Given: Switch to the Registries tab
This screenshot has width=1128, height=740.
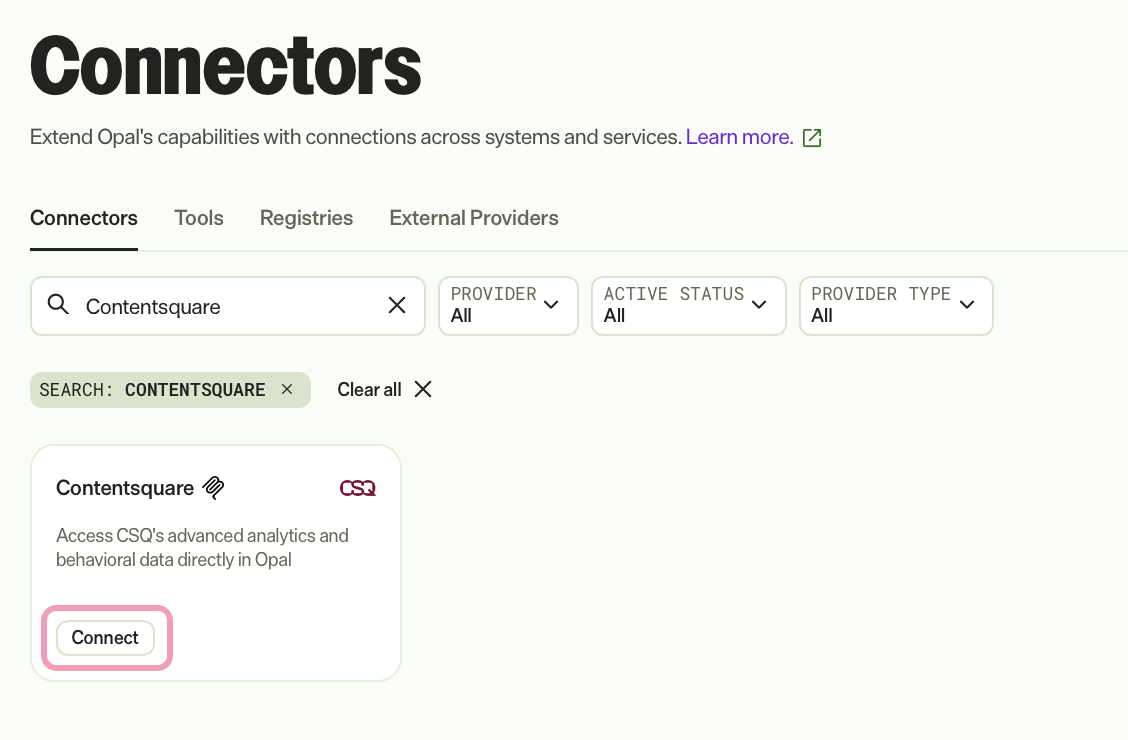Looking at the screenshot, I should [306, 218].
